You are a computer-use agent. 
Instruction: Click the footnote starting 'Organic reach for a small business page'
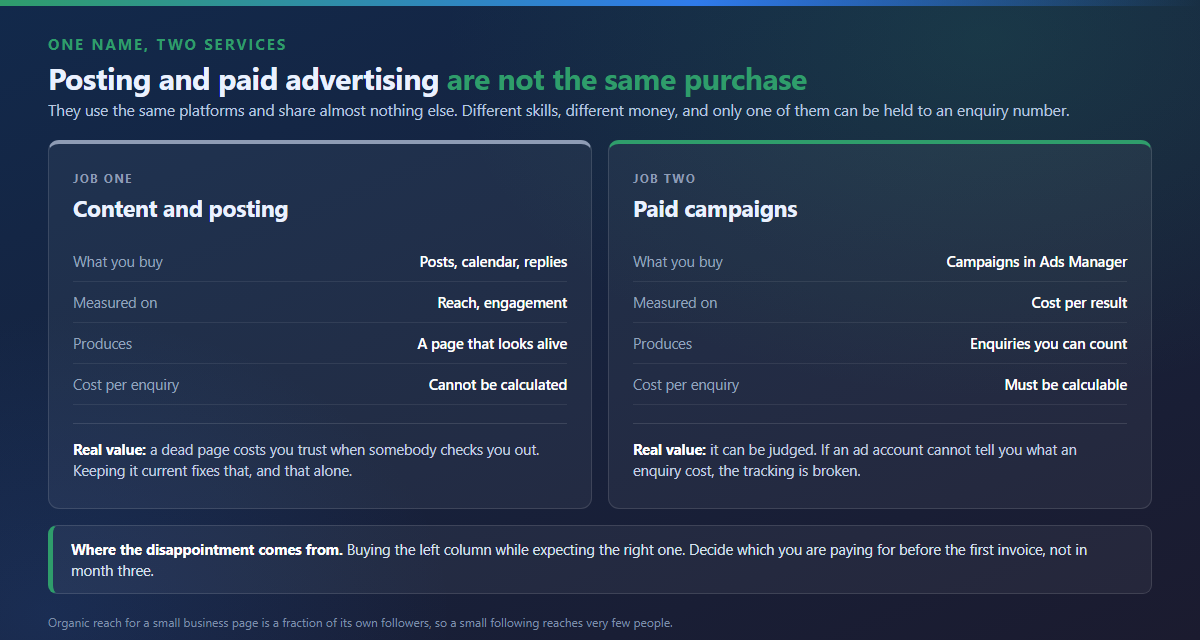(360, 623)
